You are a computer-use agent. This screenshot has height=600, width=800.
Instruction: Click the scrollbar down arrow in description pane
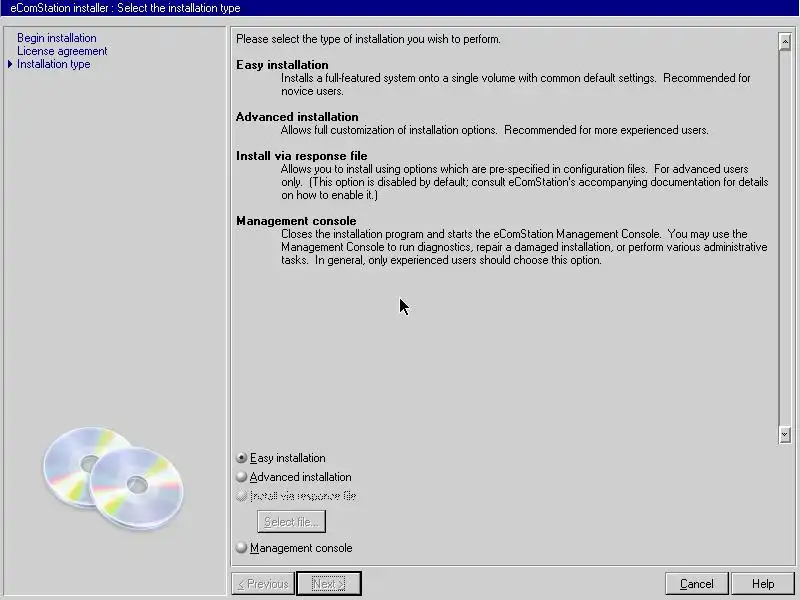click(x=785, y=434)
